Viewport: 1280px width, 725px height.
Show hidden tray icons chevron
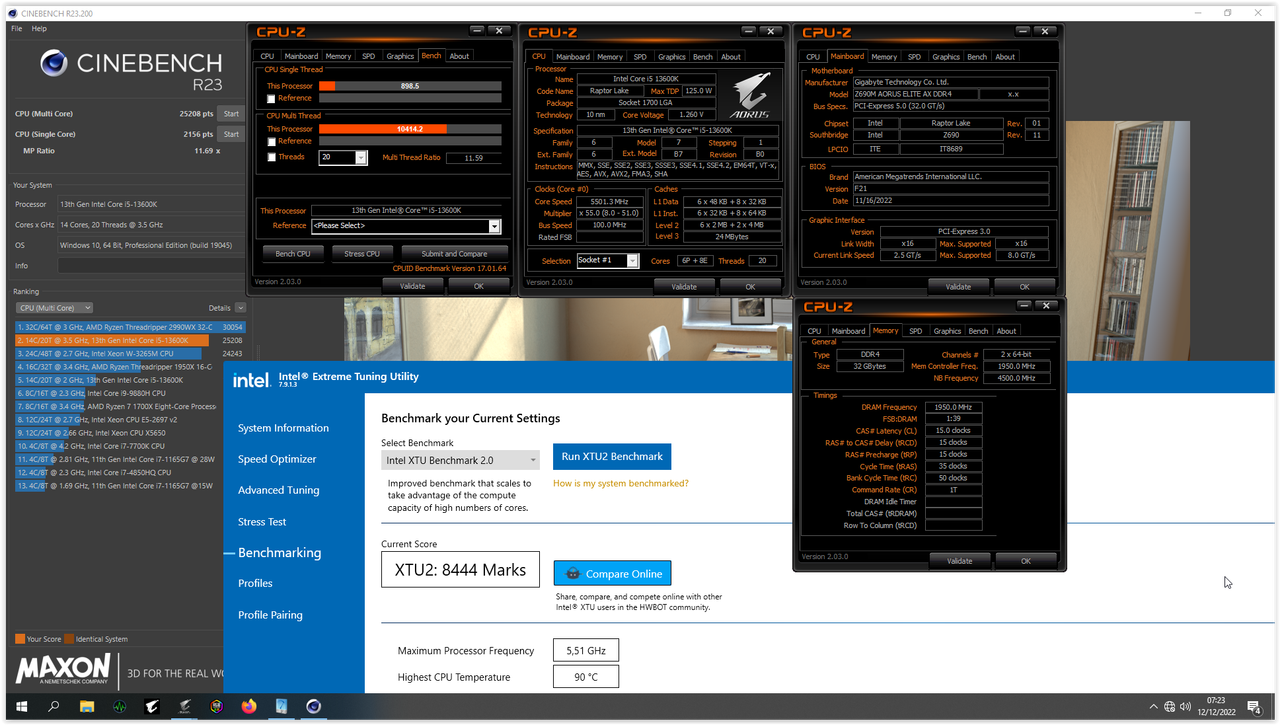tap(1153, 706)
